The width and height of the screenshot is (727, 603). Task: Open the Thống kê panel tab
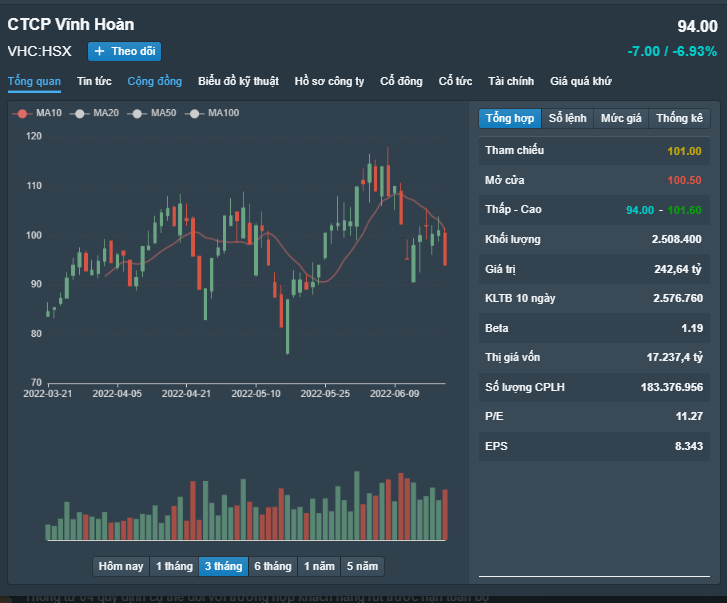tap(679, 118)
